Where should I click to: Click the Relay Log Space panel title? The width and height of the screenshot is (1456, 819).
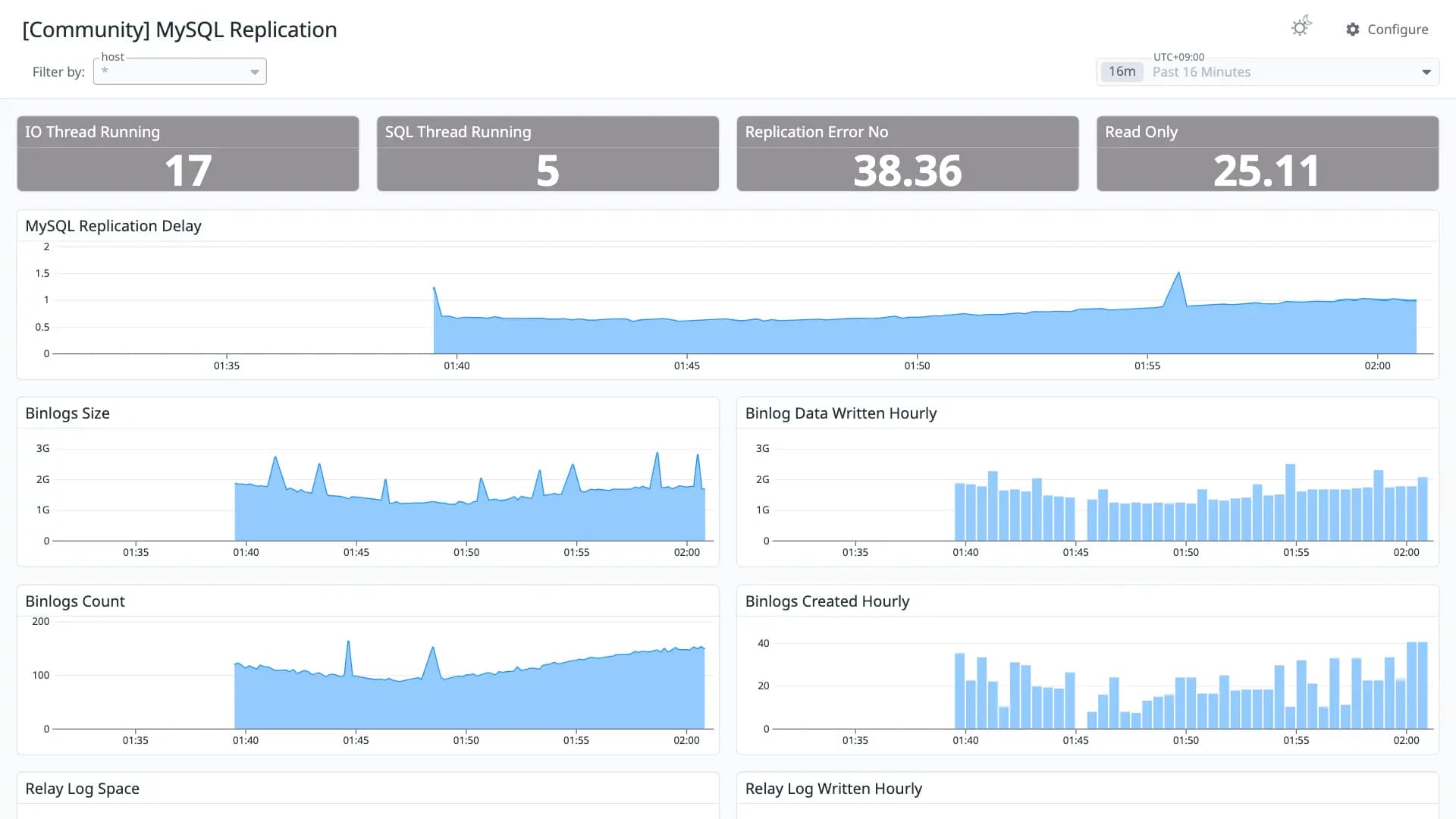click(83, 789)
